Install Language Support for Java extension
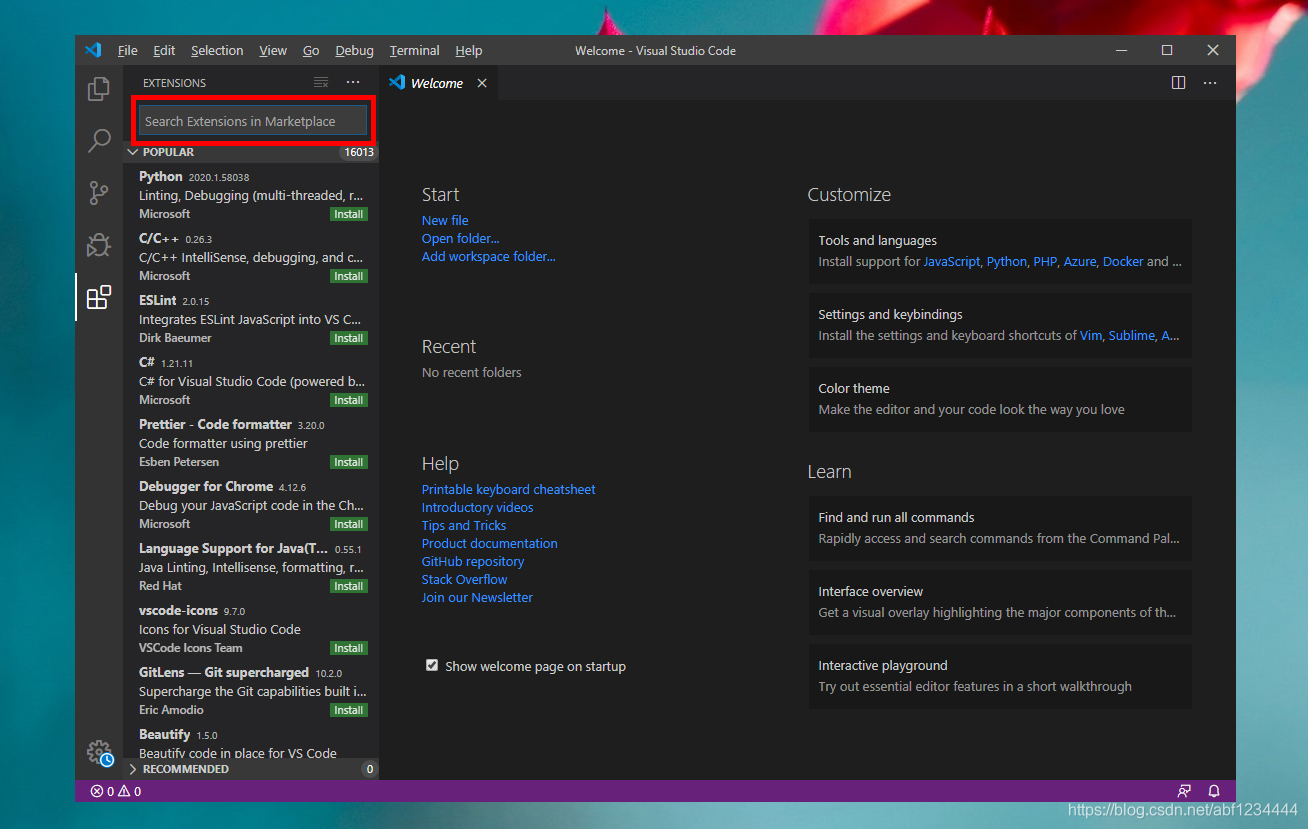This screenshot has height=829, width=1308. click(349, 586)
